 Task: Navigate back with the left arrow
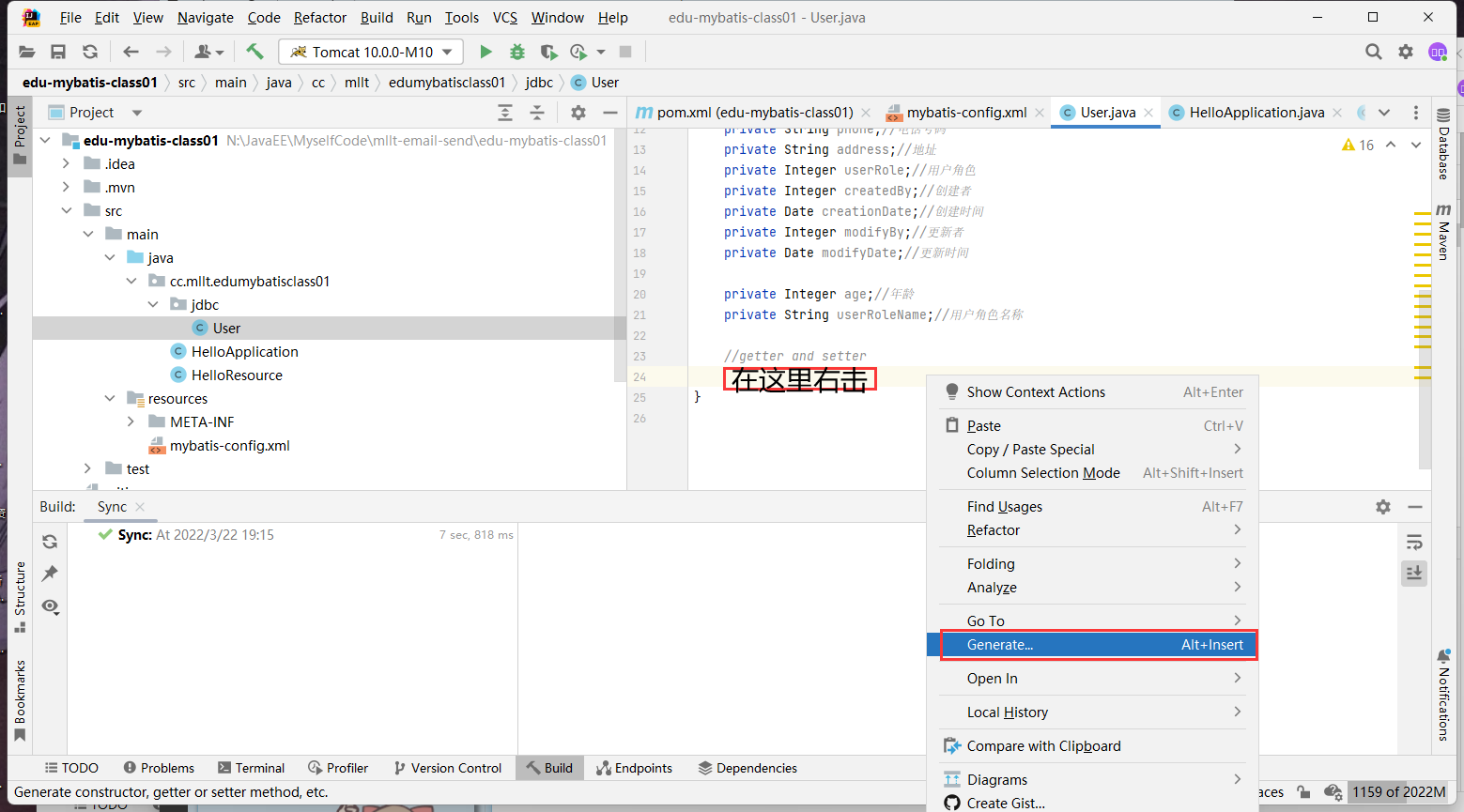click(x=131, y=52)
